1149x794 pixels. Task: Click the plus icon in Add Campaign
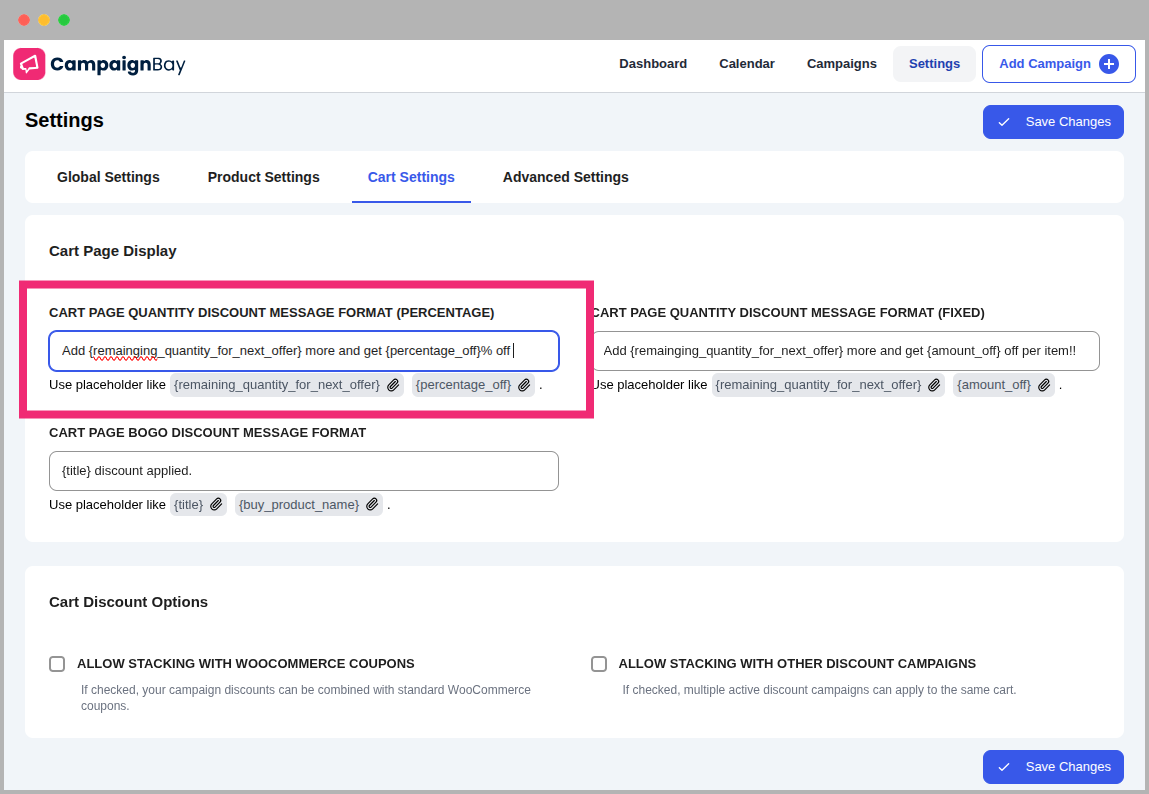click(1108, 64)
